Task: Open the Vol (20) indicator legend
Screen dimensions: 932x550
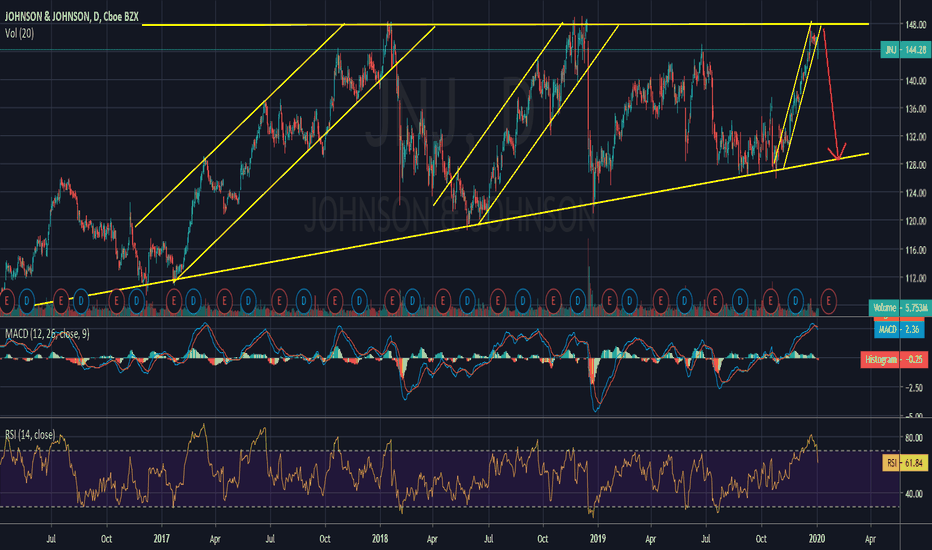Action: tap(20, 34)
